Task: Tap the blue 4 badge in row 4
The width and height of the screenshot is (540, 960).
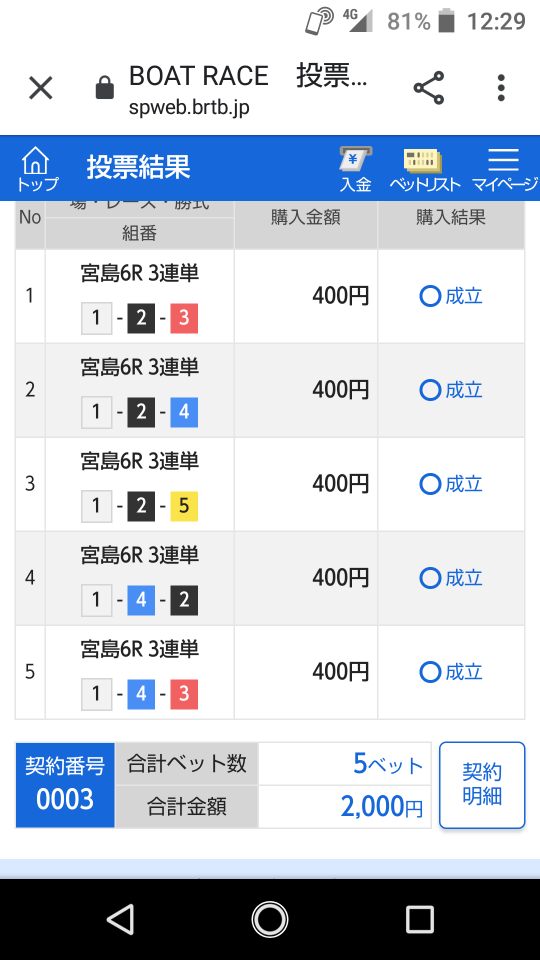Action: [x=141, y=601]
